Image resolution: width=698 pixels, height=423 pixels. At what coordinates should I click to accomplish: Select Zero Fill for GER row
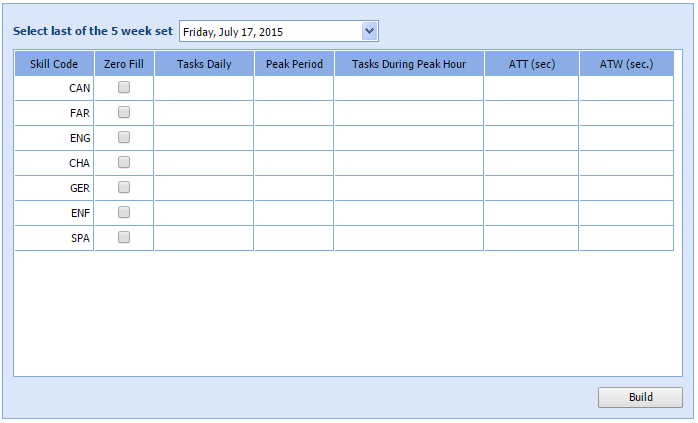tap(124, 188)
